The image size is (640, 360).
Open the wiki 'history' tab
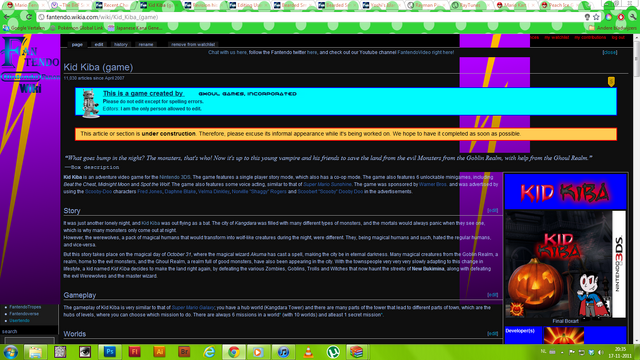pyautogui.click(x=121, y=44)
